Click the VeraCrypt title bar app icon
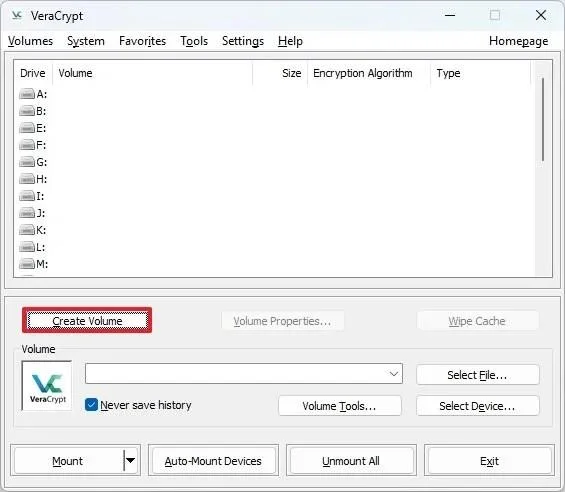This screenshot has height=492, width=565. point(17,15)
